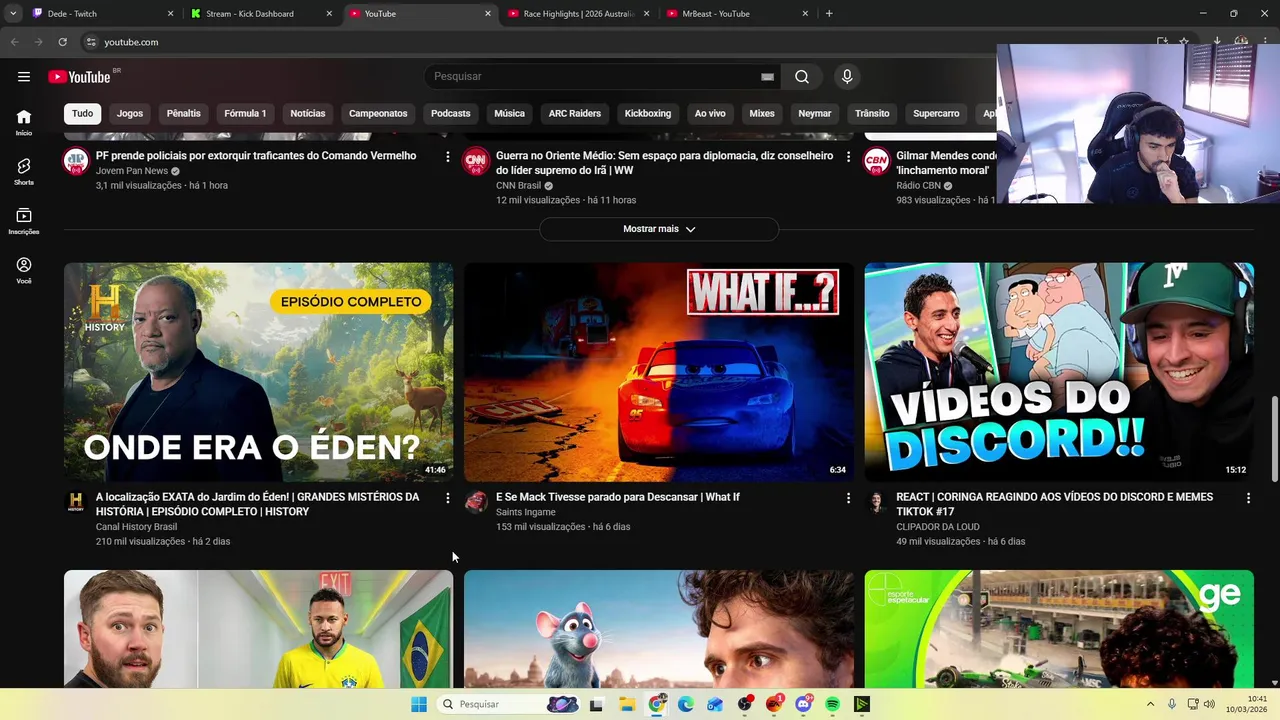
Task: Select the Tudo filter chip
Action: 83,114
